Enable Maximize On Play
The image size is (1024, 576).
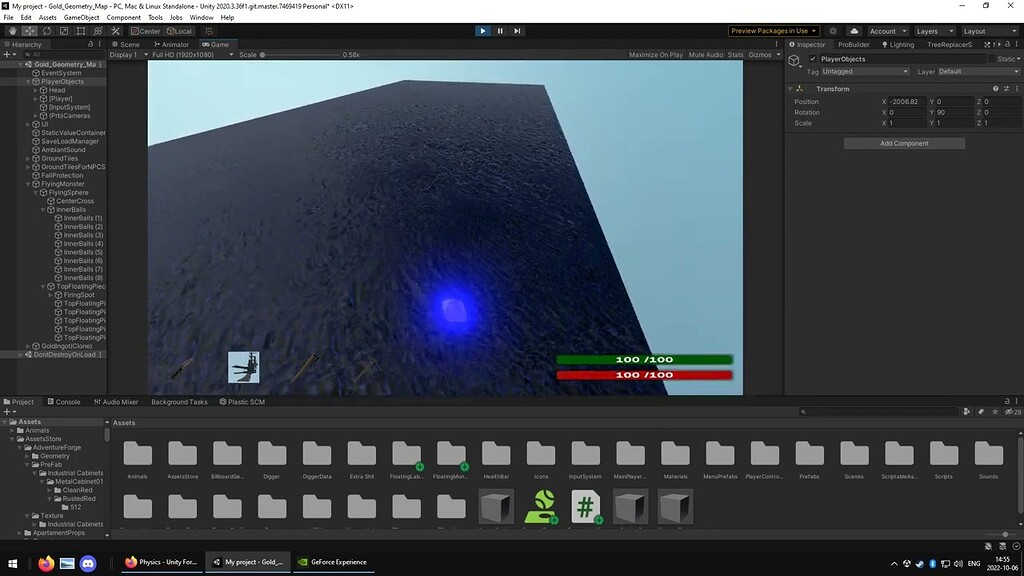(655, 54)
